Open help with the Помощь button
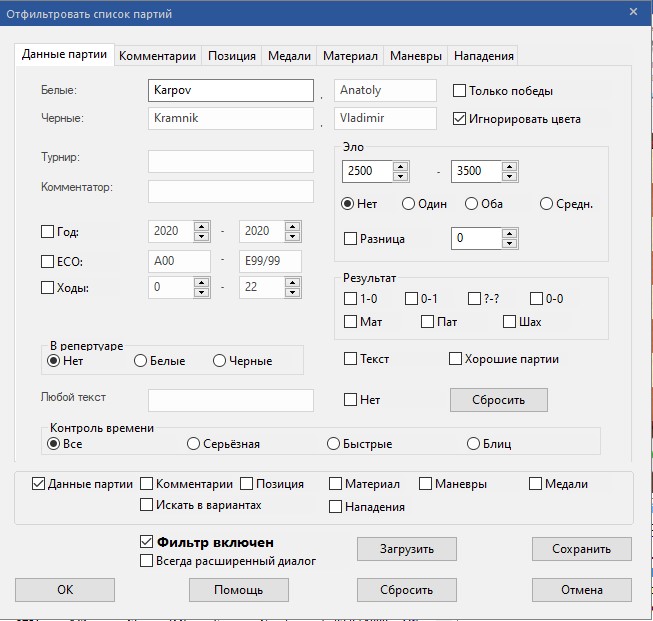 (x=239, y=590)
